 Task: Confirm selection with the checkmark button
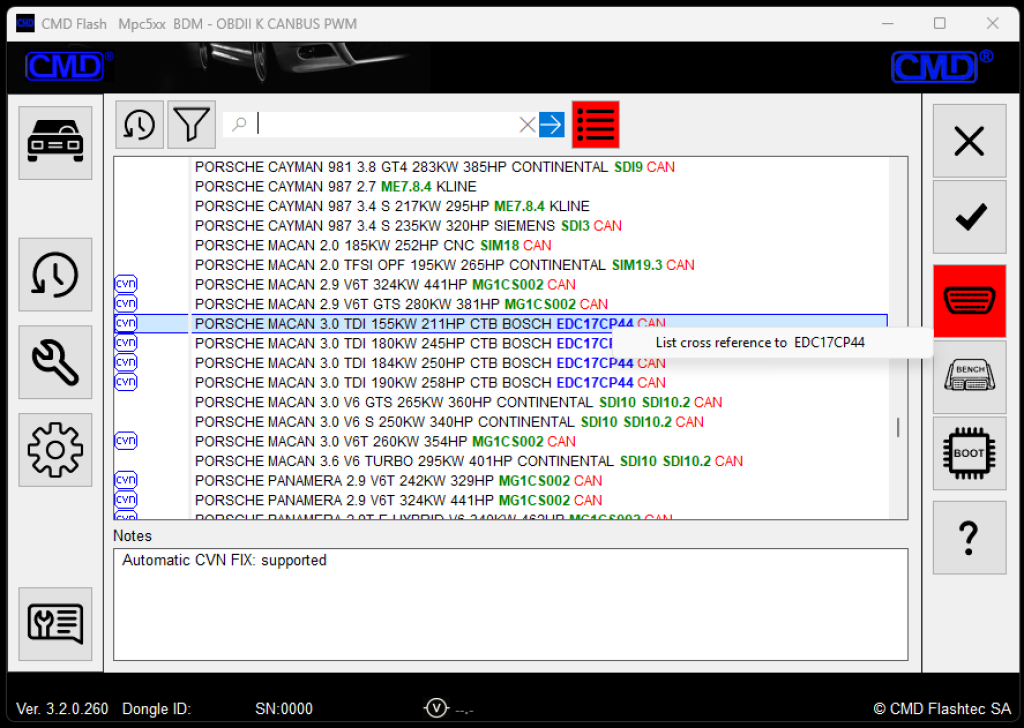click(969, 217)
